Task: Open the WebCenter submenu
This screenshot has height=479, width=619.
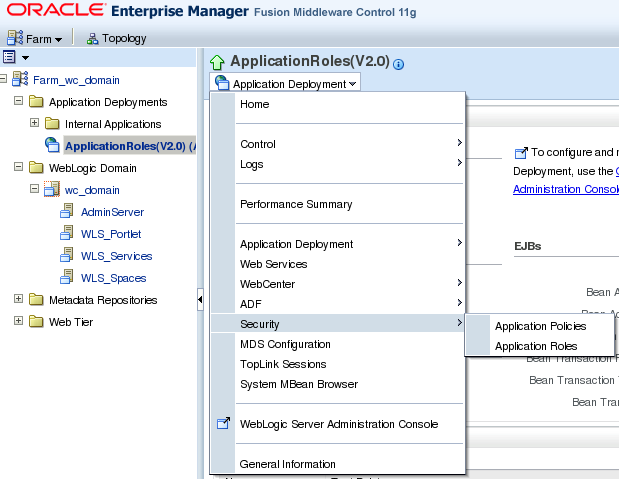Action: click(x=351, y=284)
